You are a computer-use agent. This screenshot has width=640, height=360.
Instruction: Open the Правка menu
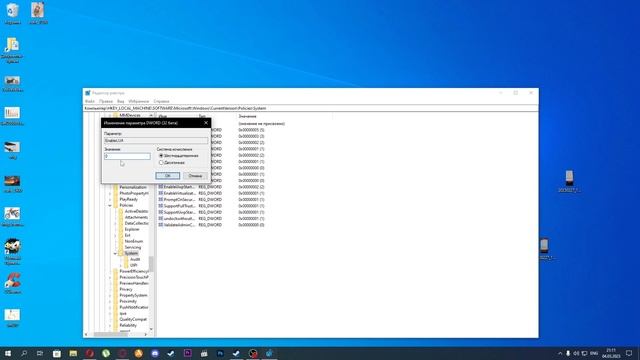coord(105,101)
